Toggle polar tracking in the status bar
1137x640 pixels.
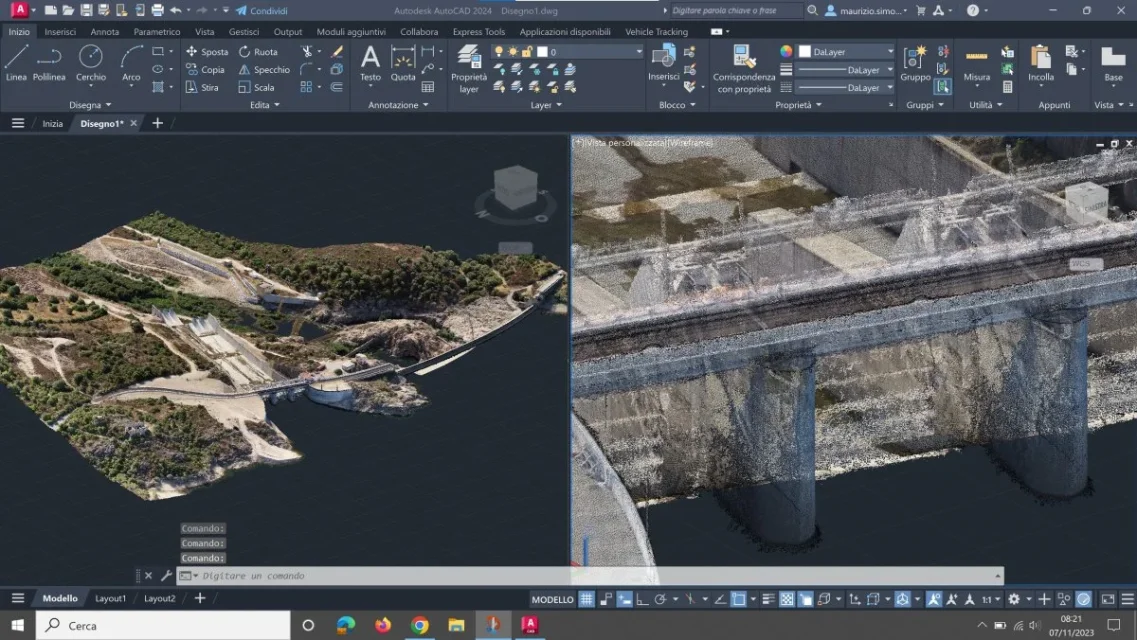[x=660, y=599]
